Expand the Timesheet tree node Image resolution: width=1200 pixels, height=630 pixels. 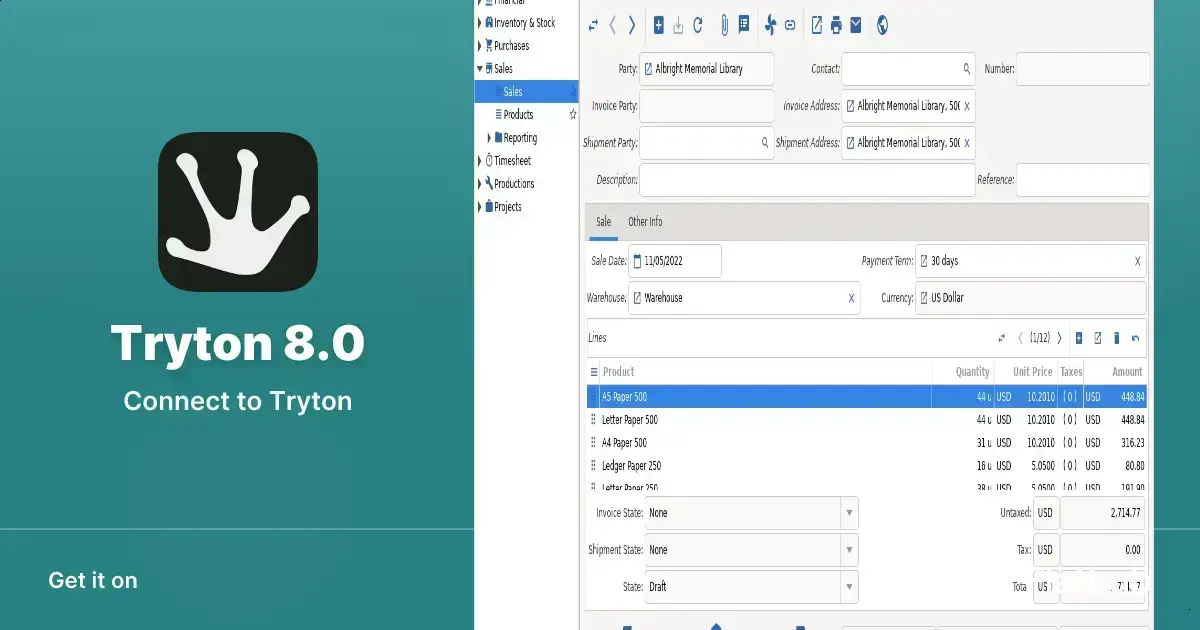pyautogui.click(x=479, y=161)
